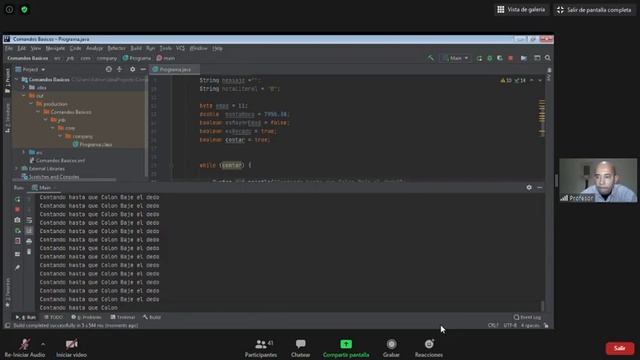
Task: Open the Build menu
Action: (x=136, y=48)
